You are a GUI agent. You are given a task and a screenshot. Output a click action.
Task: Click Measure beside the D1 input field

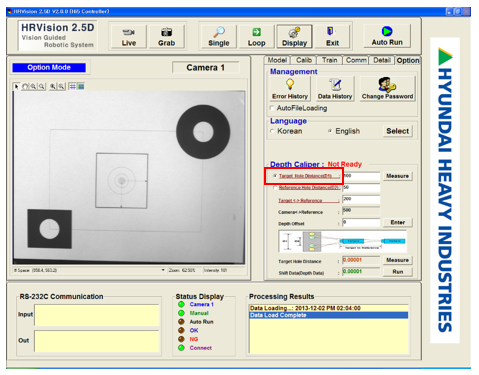click(397, 176)
